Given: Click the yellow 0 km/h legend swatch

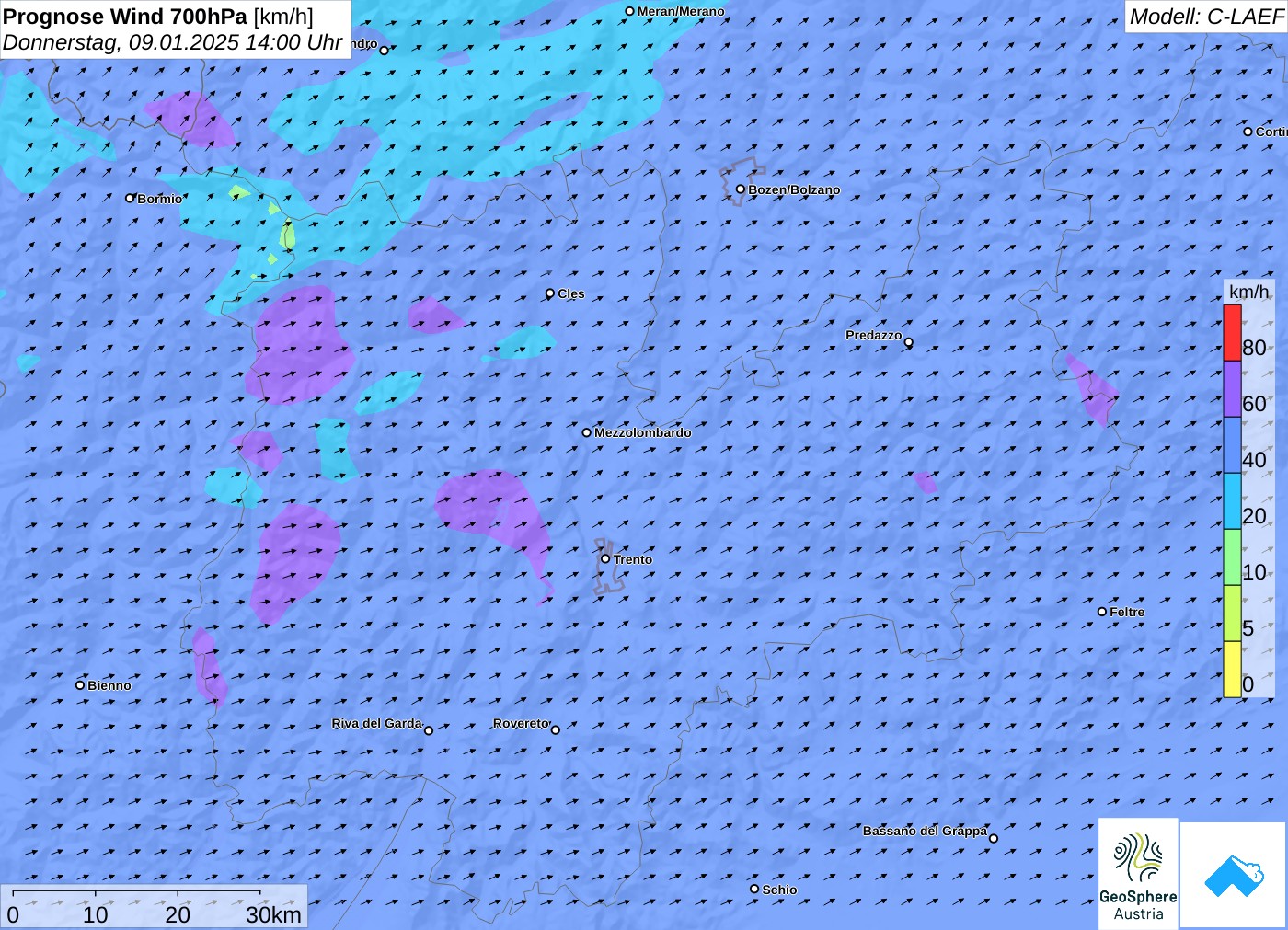Looking at the screenshot, I should pos(1232,670).
